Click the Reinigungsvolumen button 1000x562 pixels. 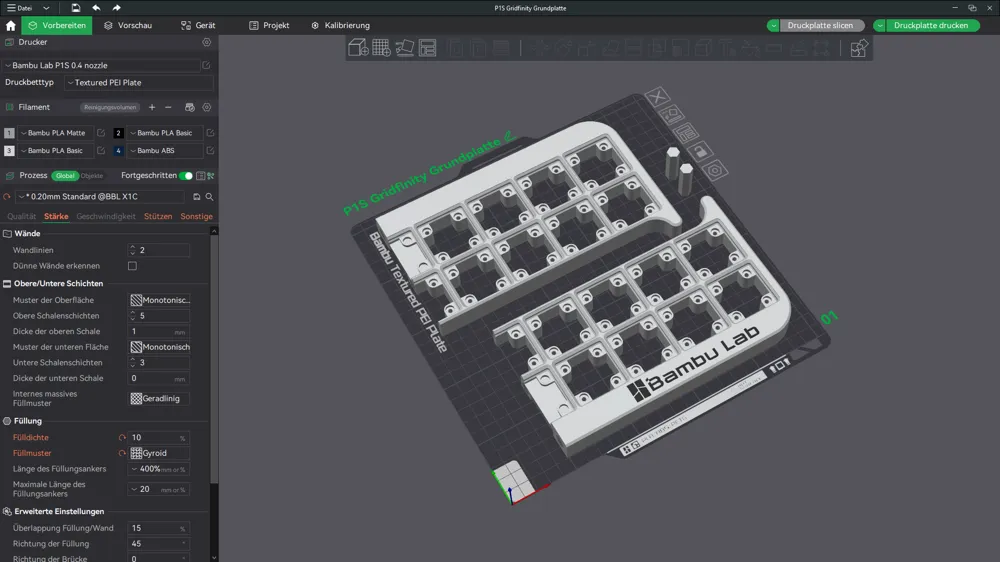(x=110, y=107)
